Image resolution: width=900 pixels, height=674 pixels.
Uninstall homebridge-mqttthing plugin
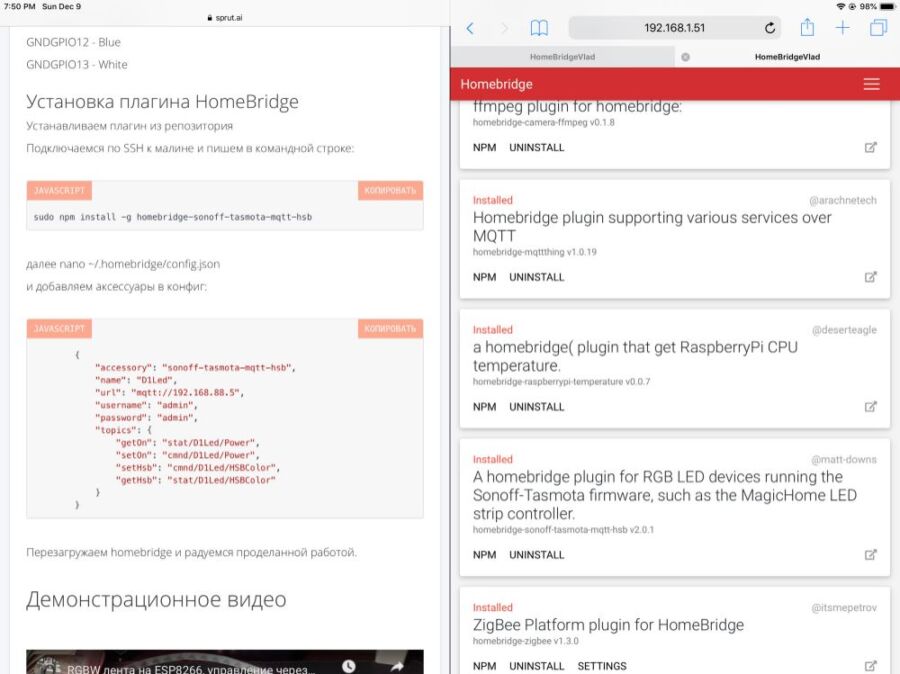537,277
